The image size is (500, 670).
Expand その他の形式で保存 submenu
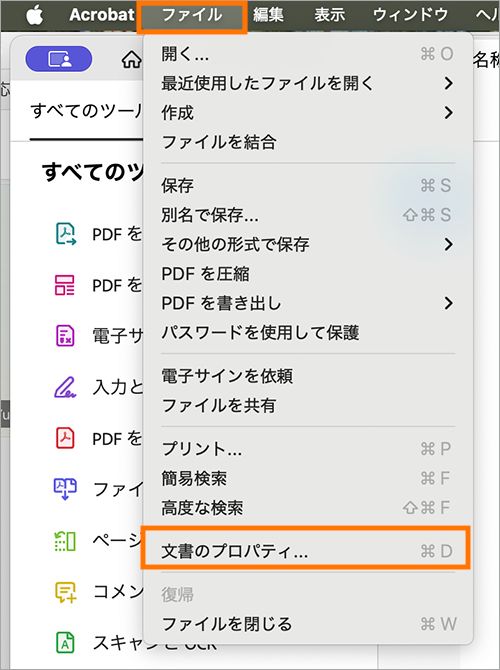click(308, 244)
